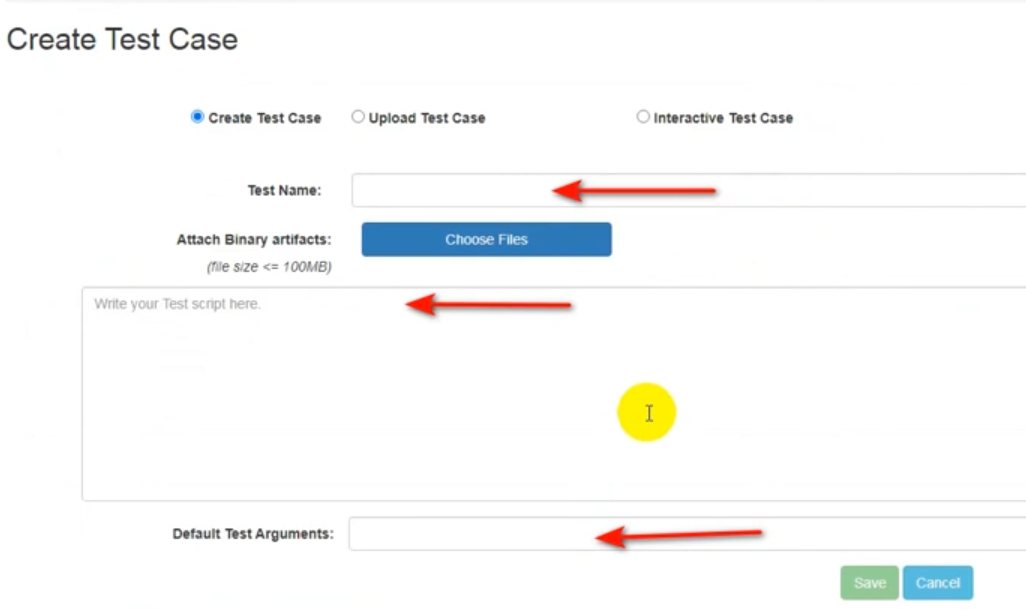Click the "Interactive Test Case" label text
Viewport: 1026px width, 610px height.
(723, 118)
